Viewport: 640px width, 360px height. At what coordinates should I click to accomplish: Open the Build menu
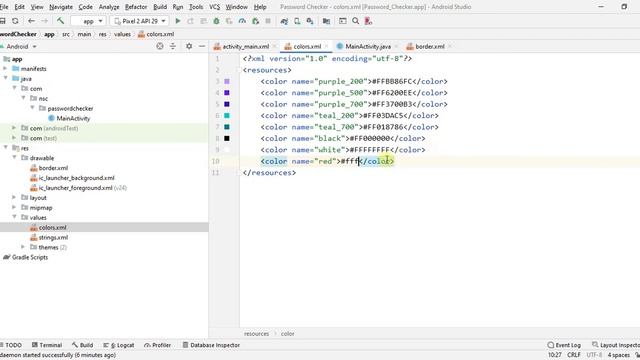point(160,7)
